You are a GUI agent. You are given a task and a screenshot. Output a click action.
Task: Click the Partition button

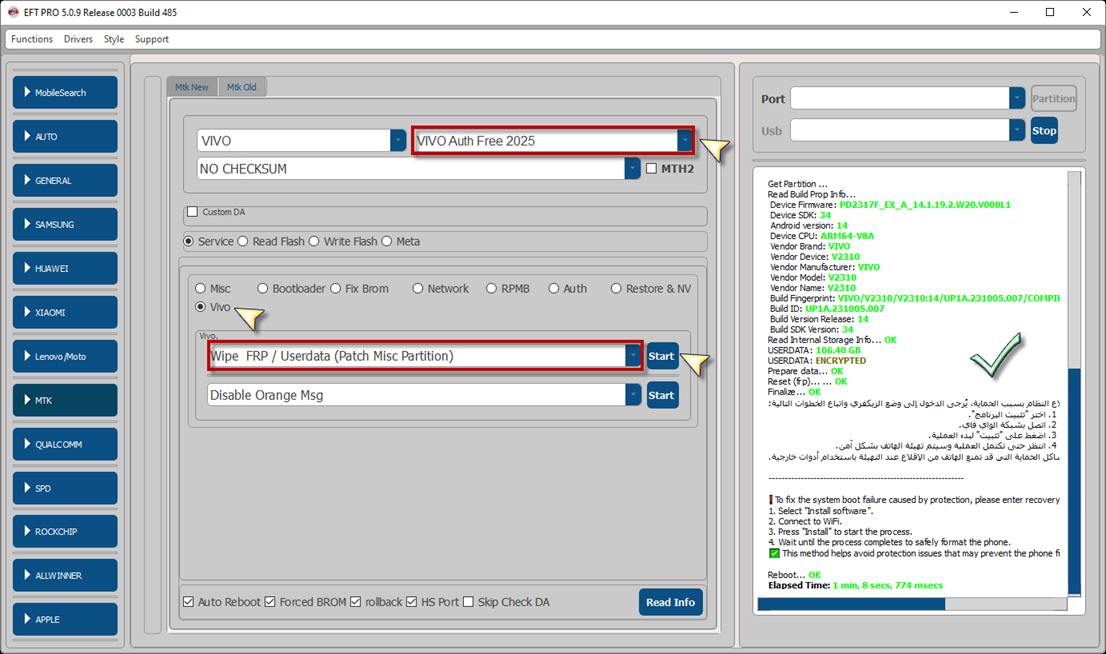(x=1053, y=98)
